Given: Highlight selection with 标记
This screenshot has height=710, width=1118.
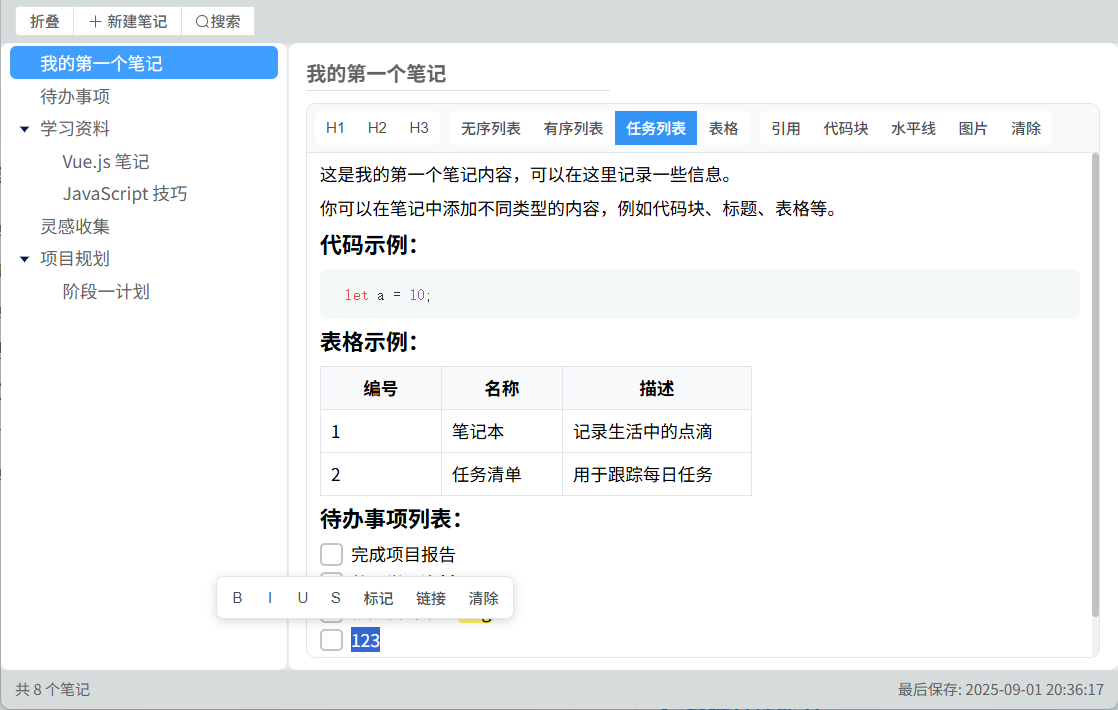Looking at the screenshot, I should [378, 598].
